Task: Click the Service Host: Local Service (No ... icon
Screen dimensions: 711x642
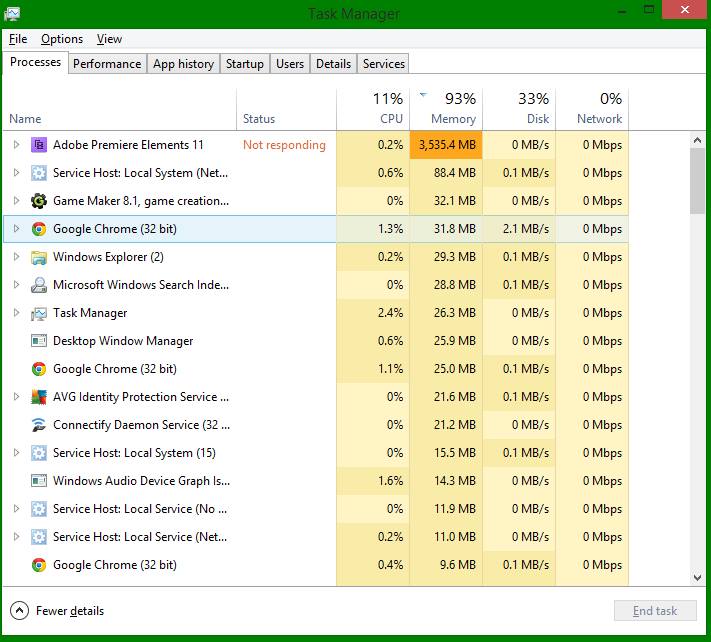Action: pyautogui.click(x=39, y=509)
